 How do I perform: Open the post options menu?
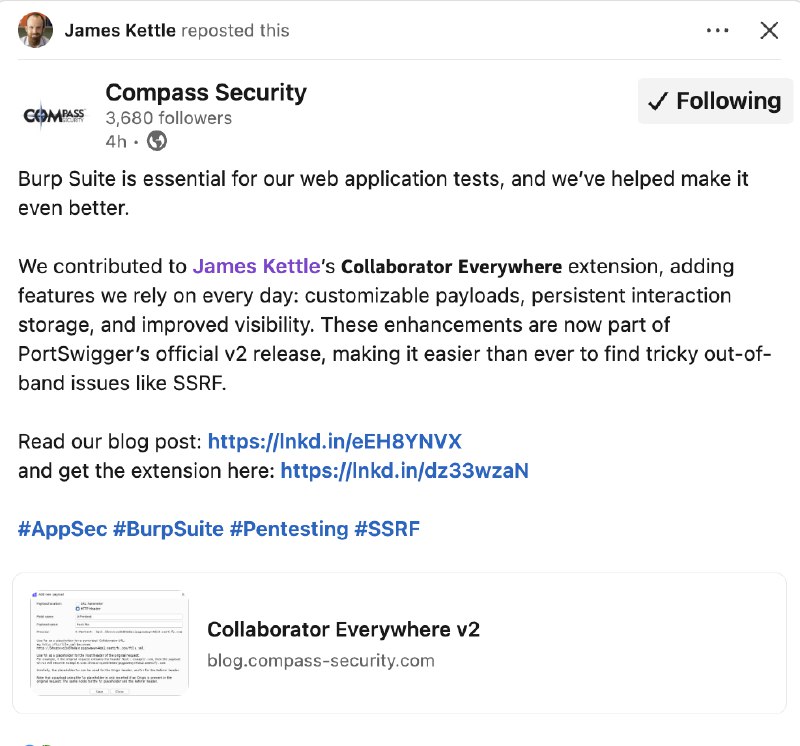point(716,31)
